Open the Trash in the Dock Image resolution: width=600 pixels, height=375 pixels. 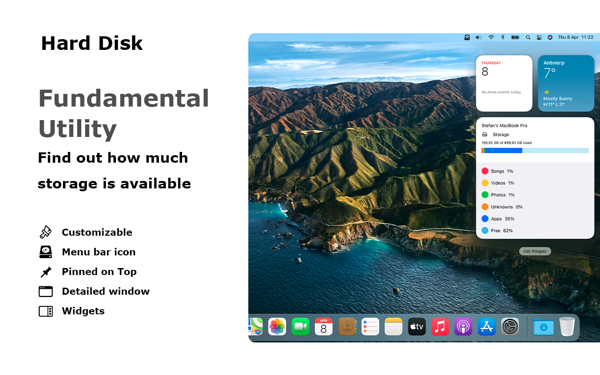point(567,326)
